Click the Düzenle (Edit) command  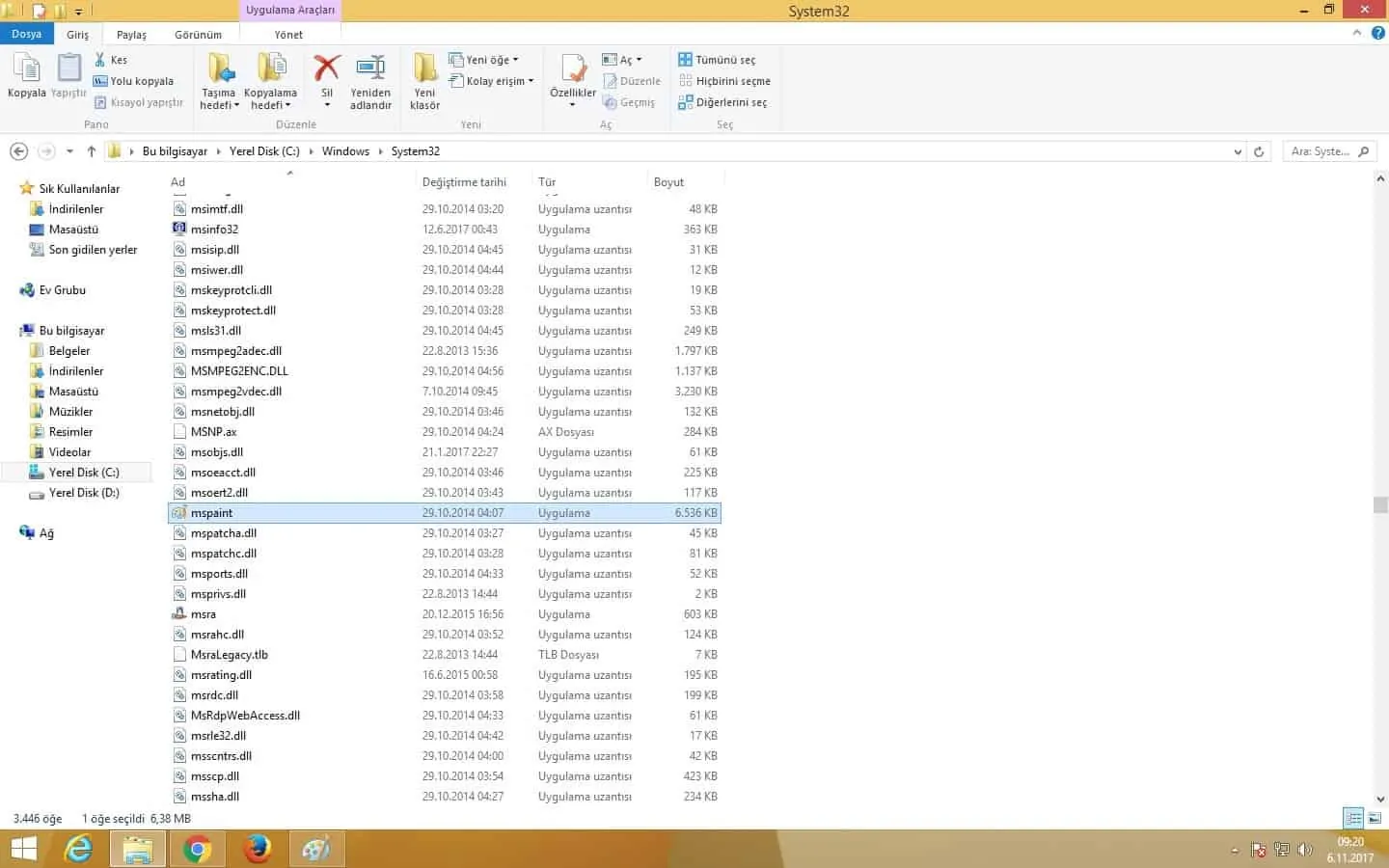click(x=632, y=81)
